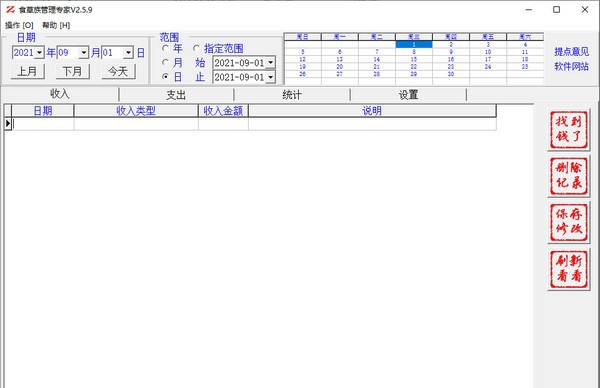This screenshot has height=388, width=600.
Task: Select the 月 range radio button
Action: point(165,62)
